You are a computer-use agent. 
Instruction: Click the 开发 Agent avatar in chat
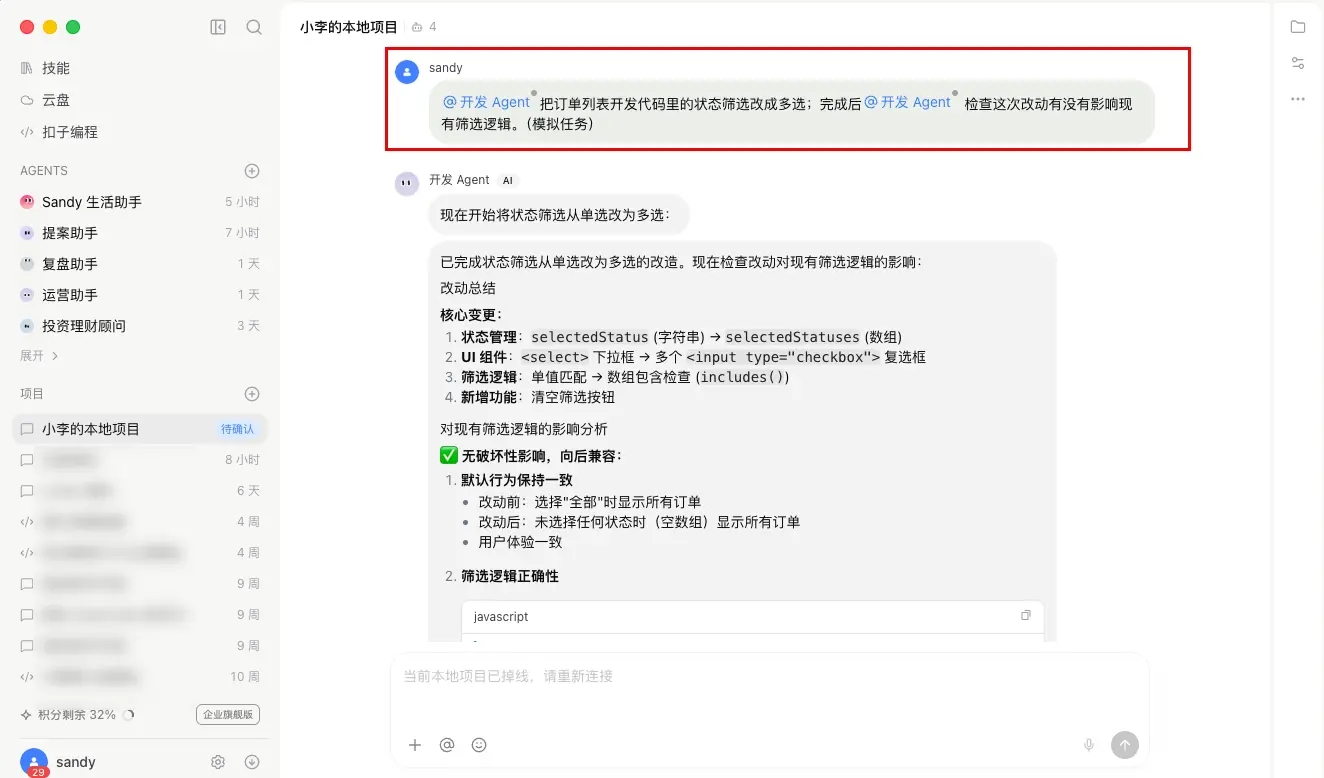pyautogui.click(x=407, y=184)
